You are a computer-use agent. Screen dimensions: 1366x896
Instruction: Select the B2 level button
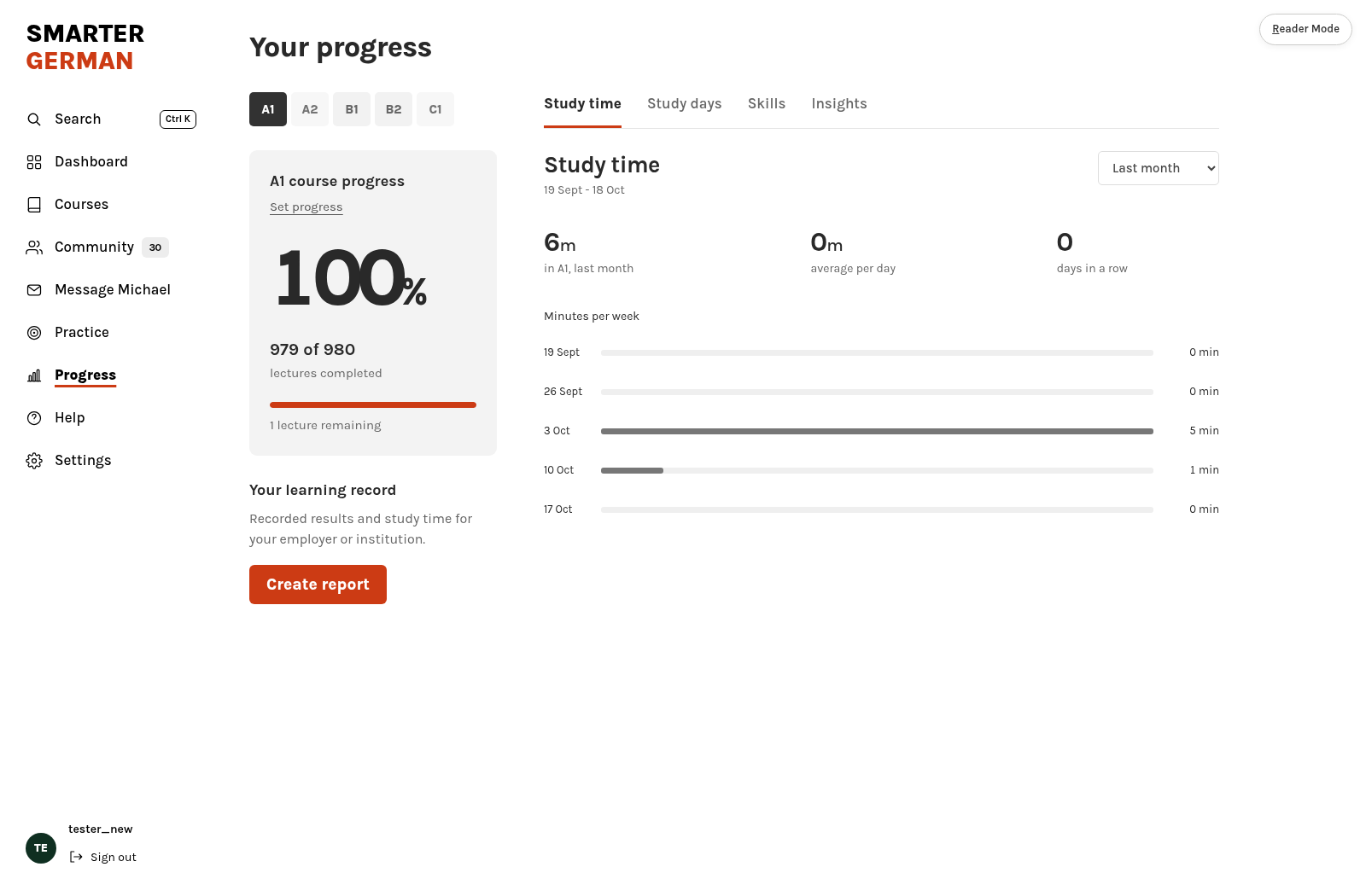(394, 109)
